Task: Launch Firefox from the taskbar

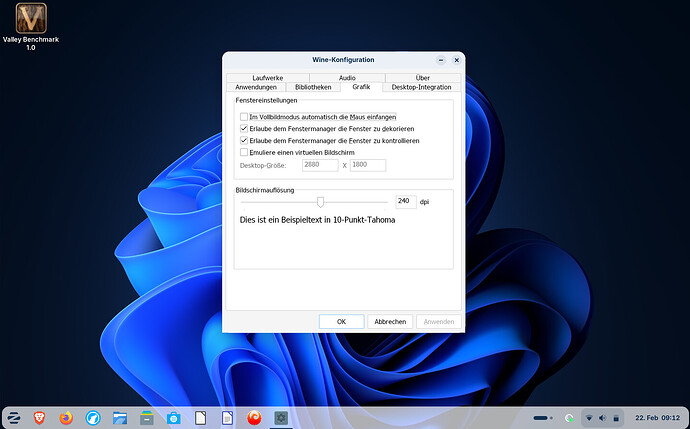Action: coord(67,417)
